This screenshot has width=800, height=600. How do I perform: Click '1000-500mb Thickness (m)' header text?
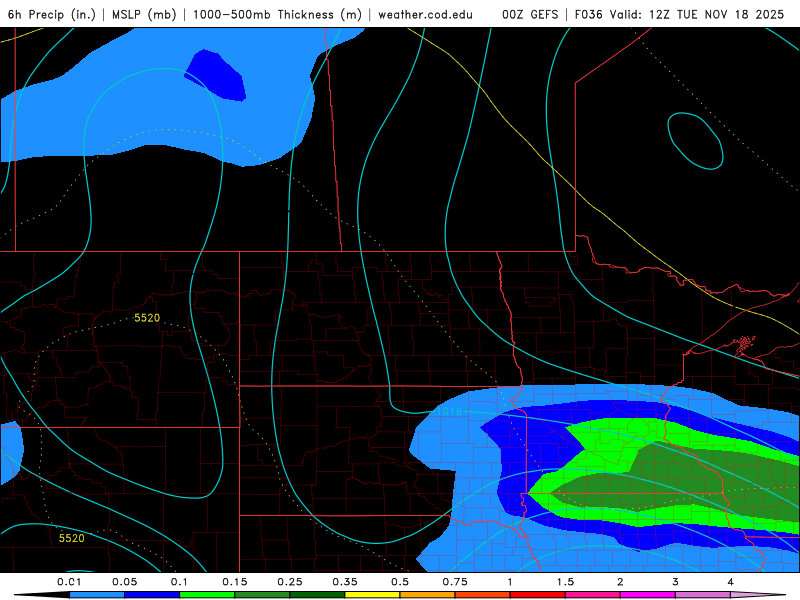click(277, 14)
